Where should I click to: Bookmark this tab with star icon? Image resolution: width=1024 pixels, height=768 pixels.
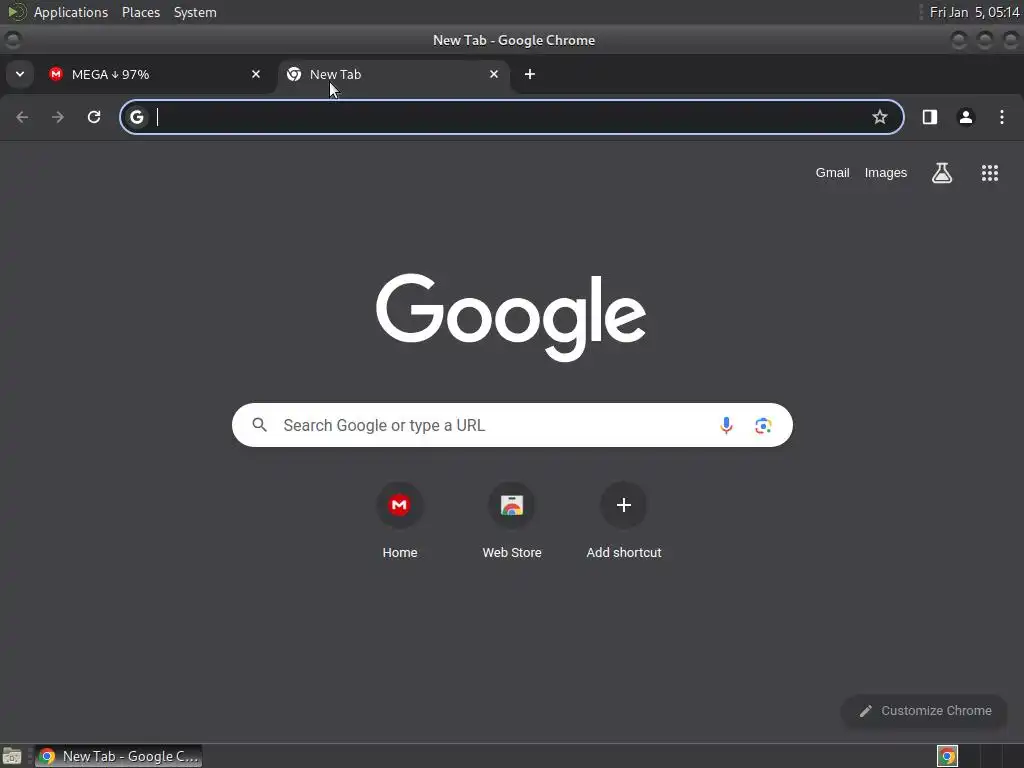pyautogui.click(x=880, y=117)
